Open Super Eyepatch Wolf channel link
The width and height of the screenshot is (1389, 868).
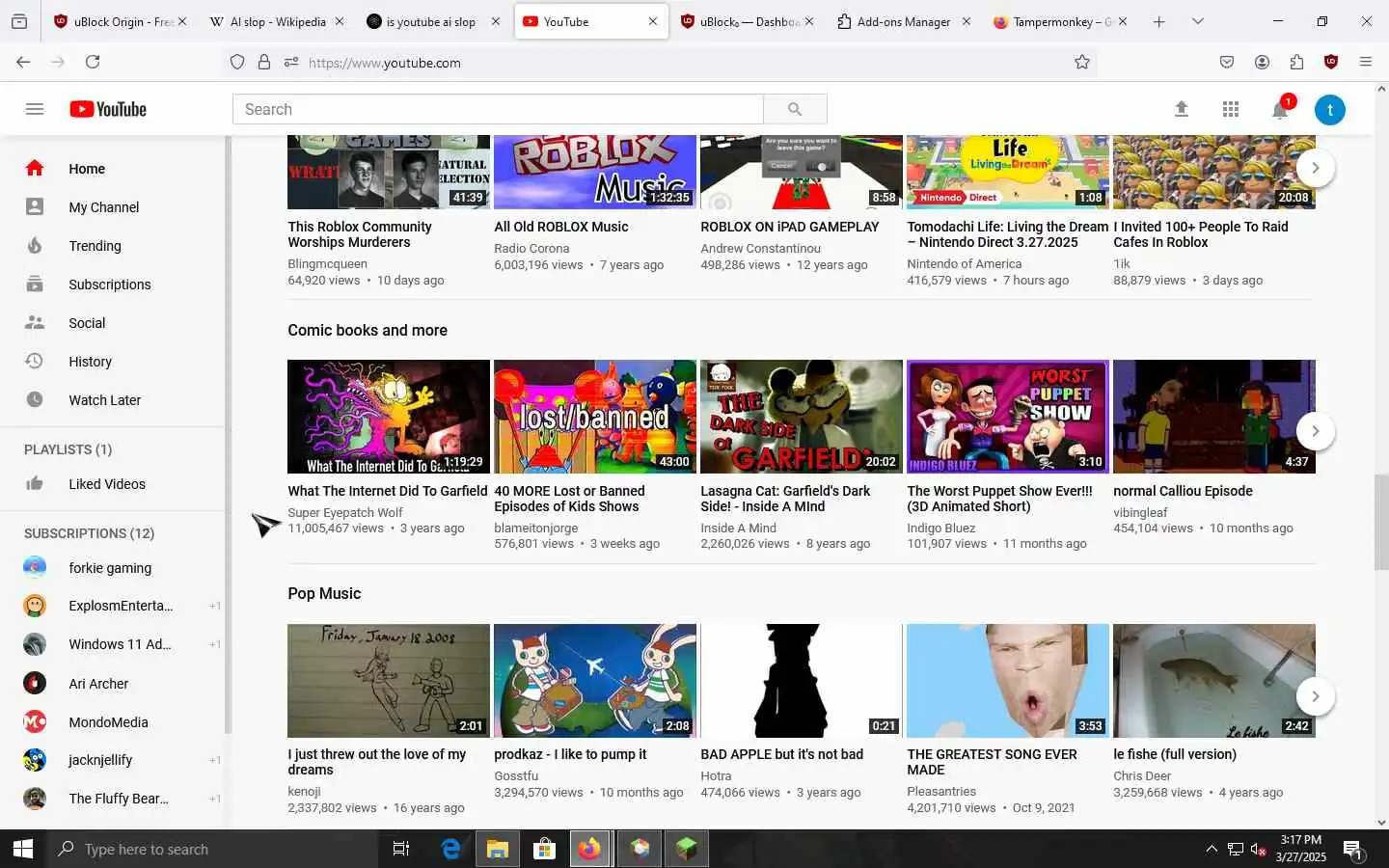[x=345, y=513]
